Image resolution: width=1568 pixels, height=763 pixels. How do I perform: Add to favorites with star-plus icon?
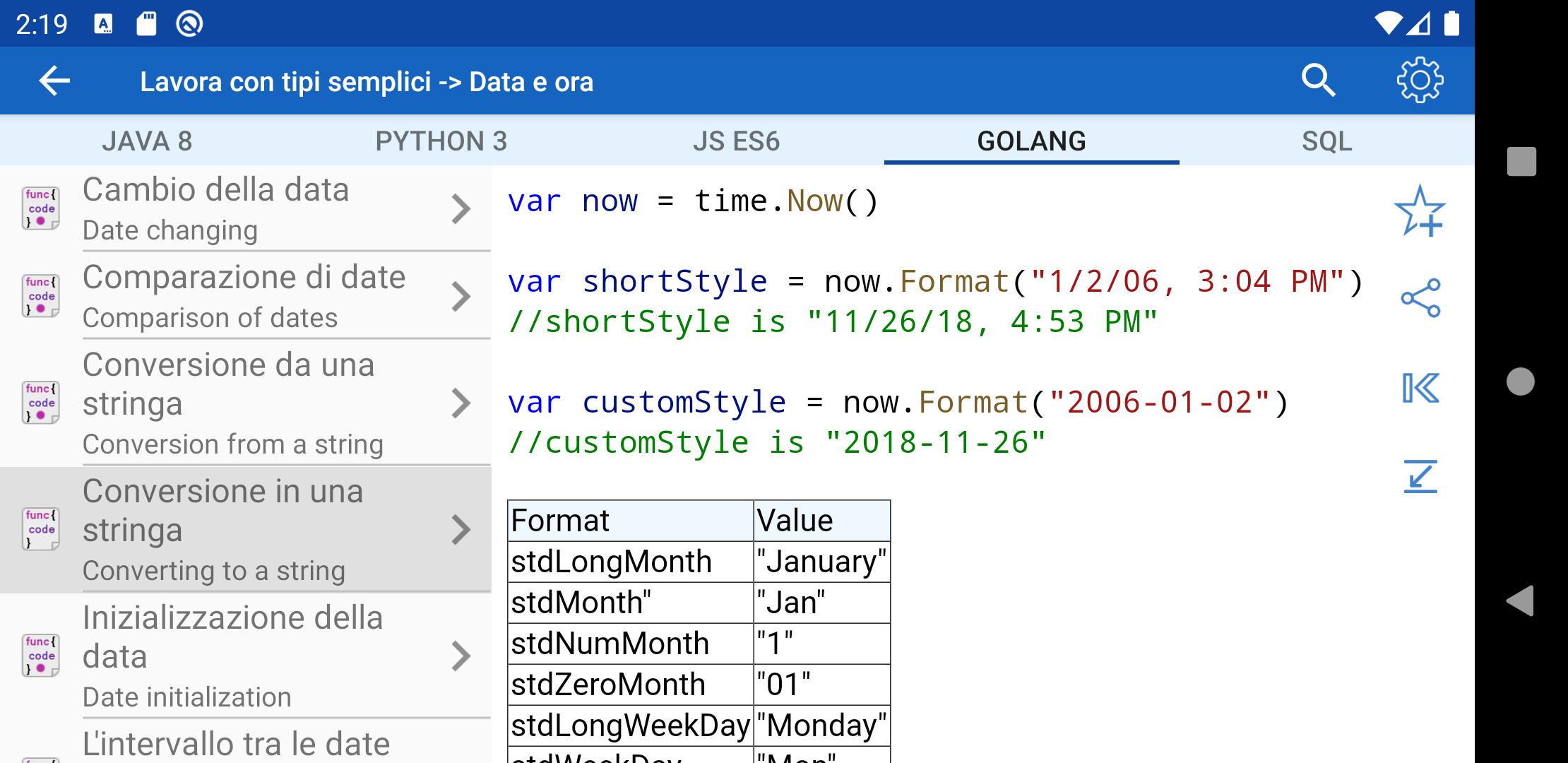(1420, 211)
